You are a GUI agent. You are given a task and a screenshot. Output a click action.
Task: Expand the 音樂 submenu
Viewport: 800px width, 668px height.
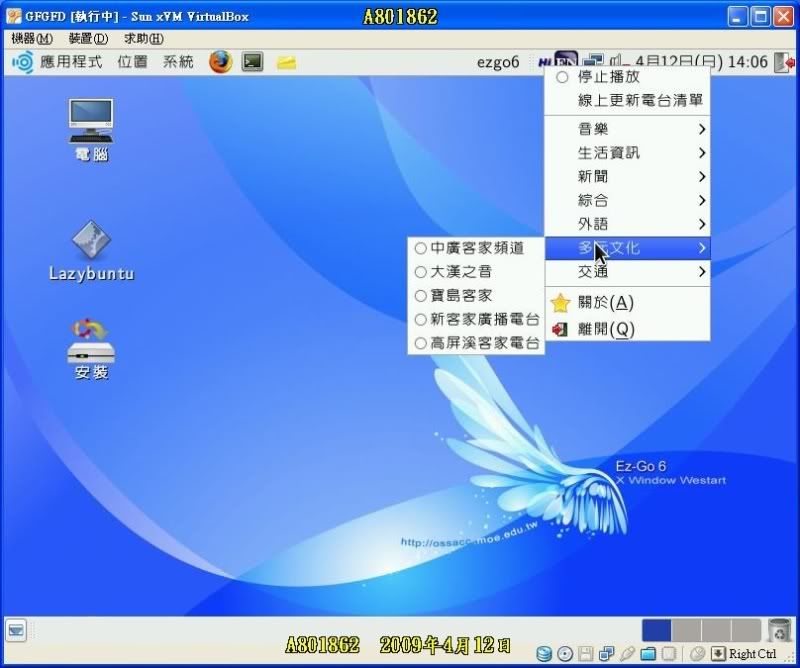point(628,129)
